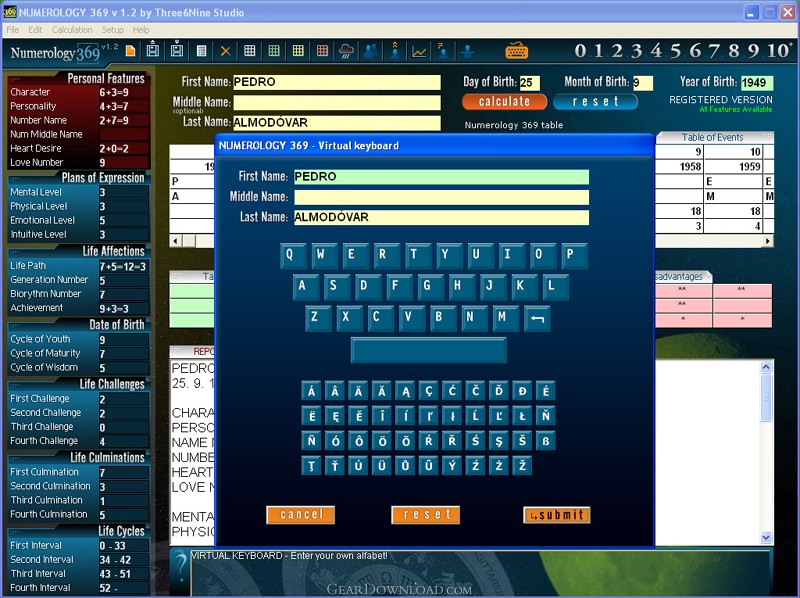Click the load-from-disk floppy icon with up arrow

153,49
